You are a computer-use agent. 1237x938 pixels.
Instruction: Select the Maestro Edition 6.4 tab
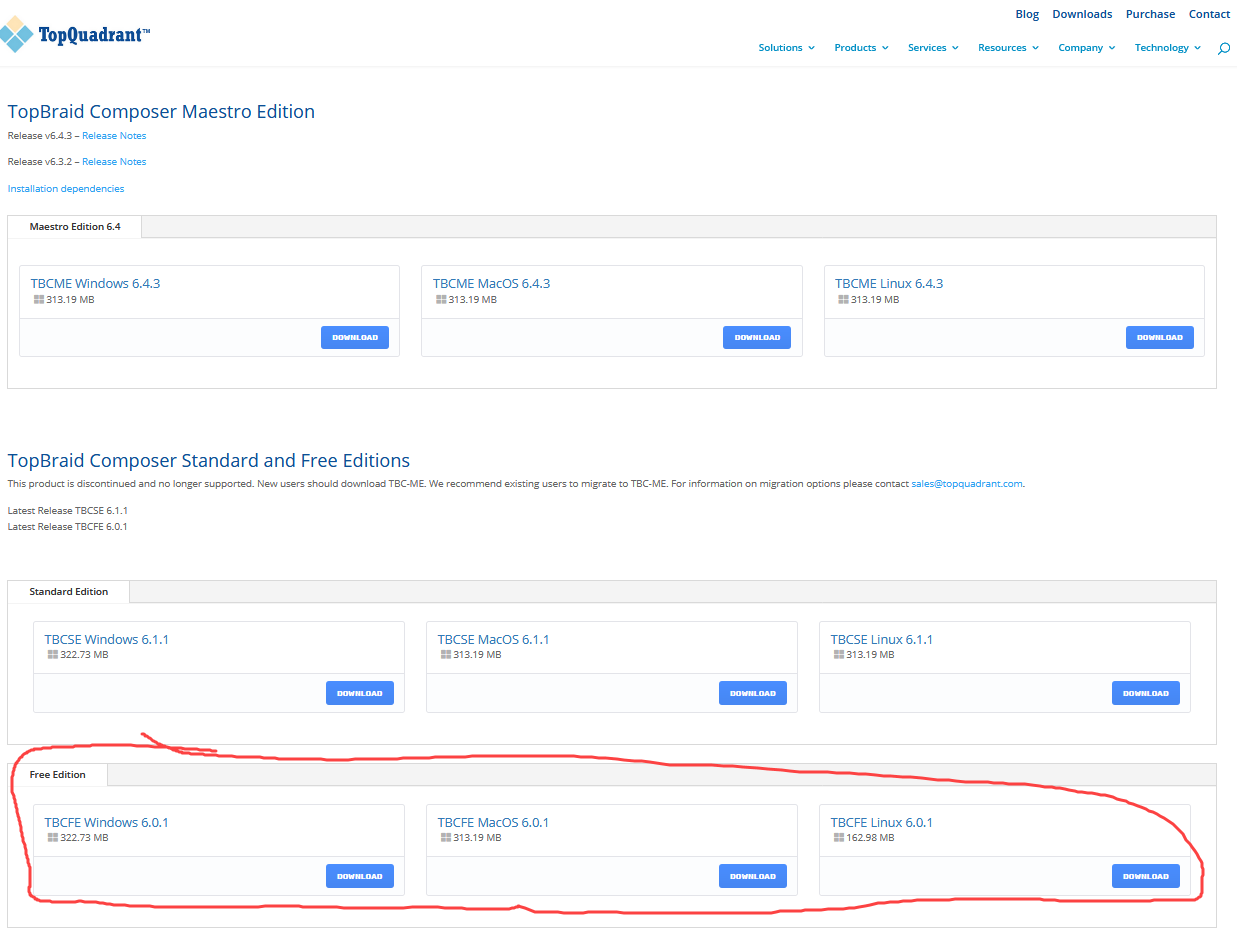point(75,227)
